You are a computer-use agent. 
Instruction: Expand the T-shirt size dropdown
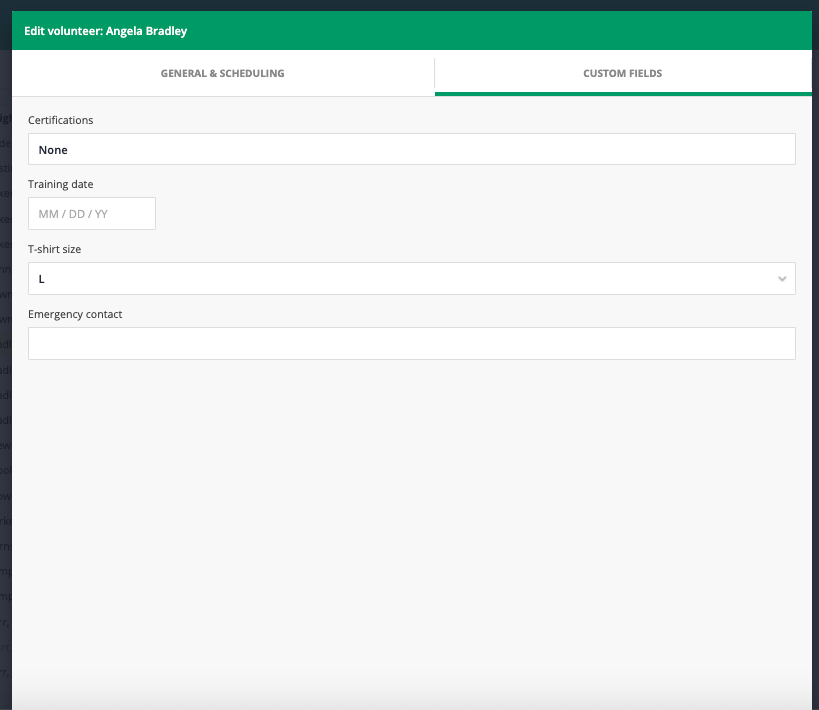[x=411, y=279]
